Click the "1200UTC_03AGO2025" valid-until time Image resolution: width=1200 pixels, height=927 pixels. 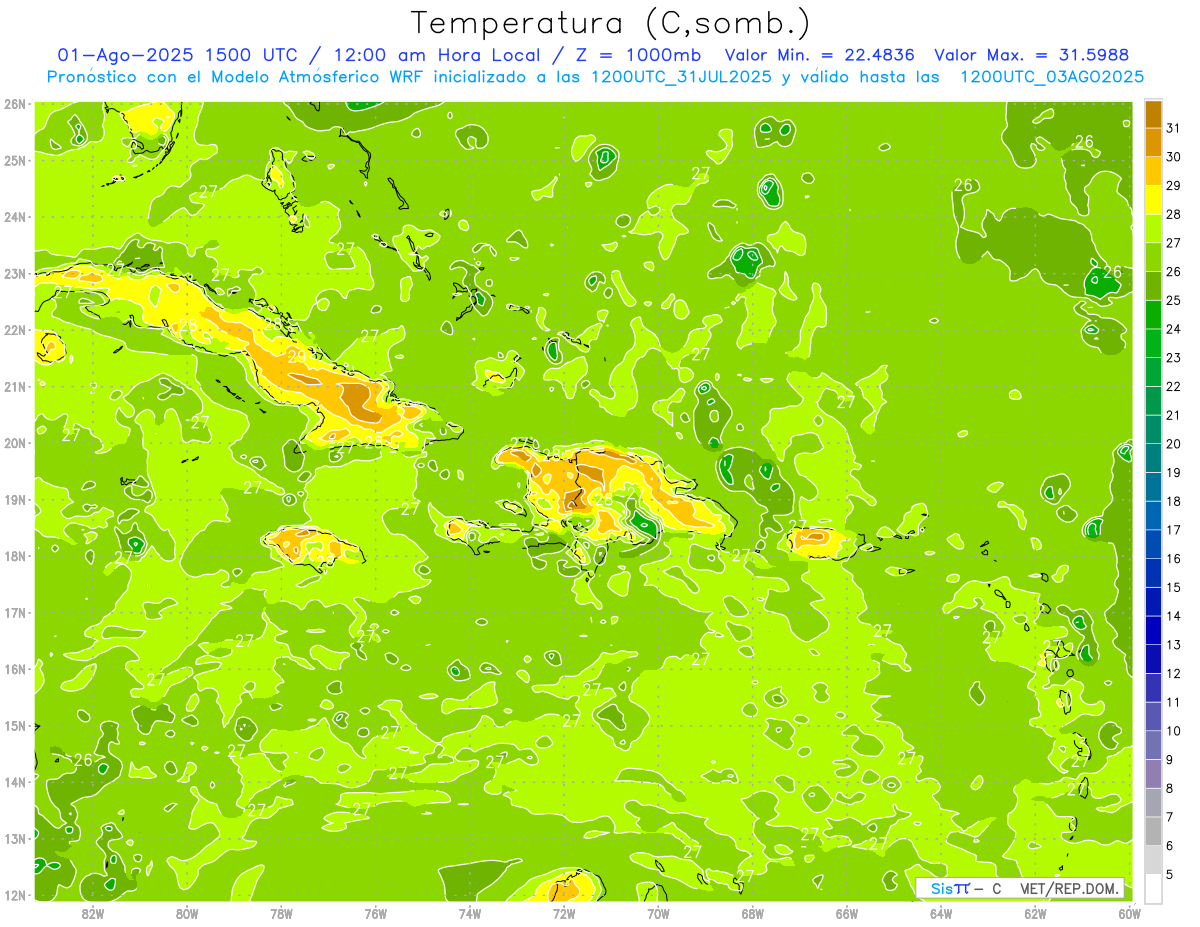point(1052,76)
